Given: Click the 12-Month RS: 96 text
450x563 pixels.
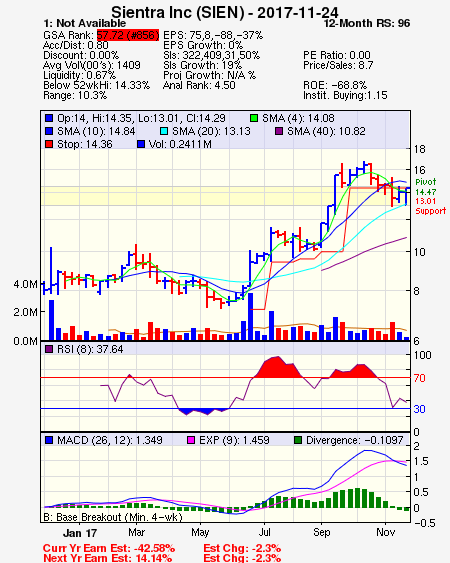Looking at the screenshot, I should 367,23.
